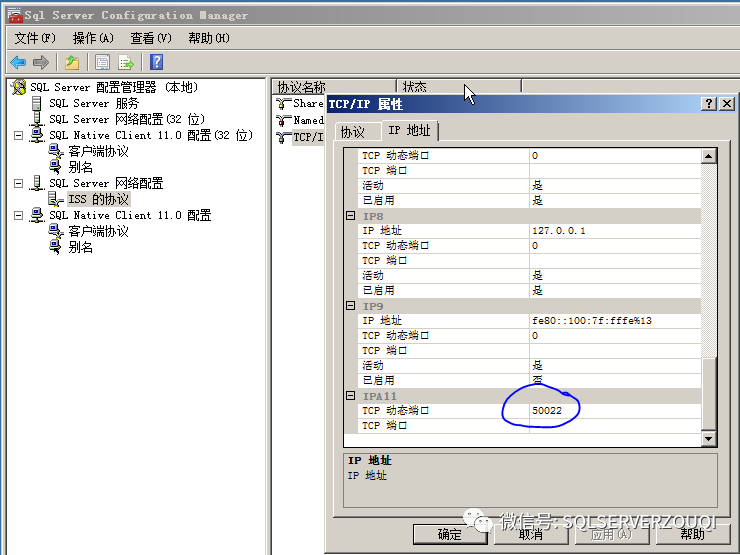Screen dimensions: 740x555
Task: Collapse SQL Native Client 11.0 配置(32 位) node
Action: [x=18, y=135]
